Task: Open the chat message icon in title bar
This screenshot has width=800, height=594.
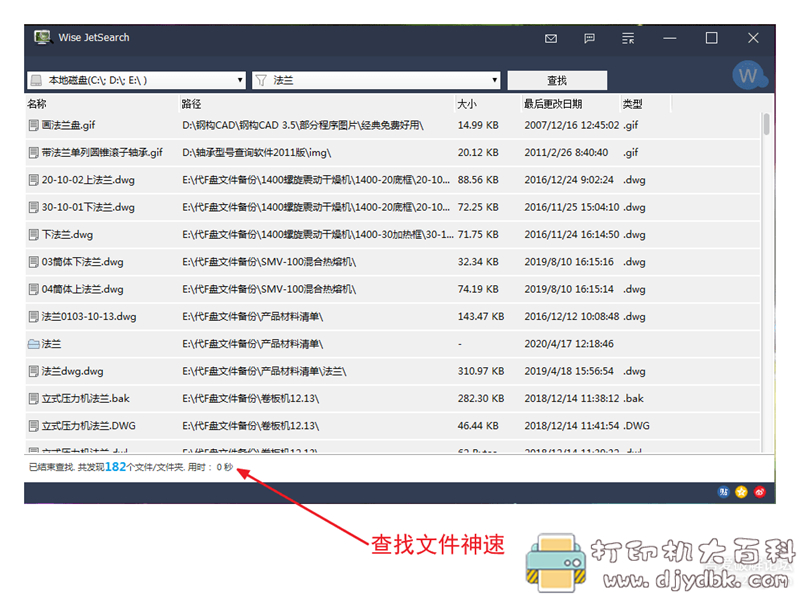Action: coord(589,38)
